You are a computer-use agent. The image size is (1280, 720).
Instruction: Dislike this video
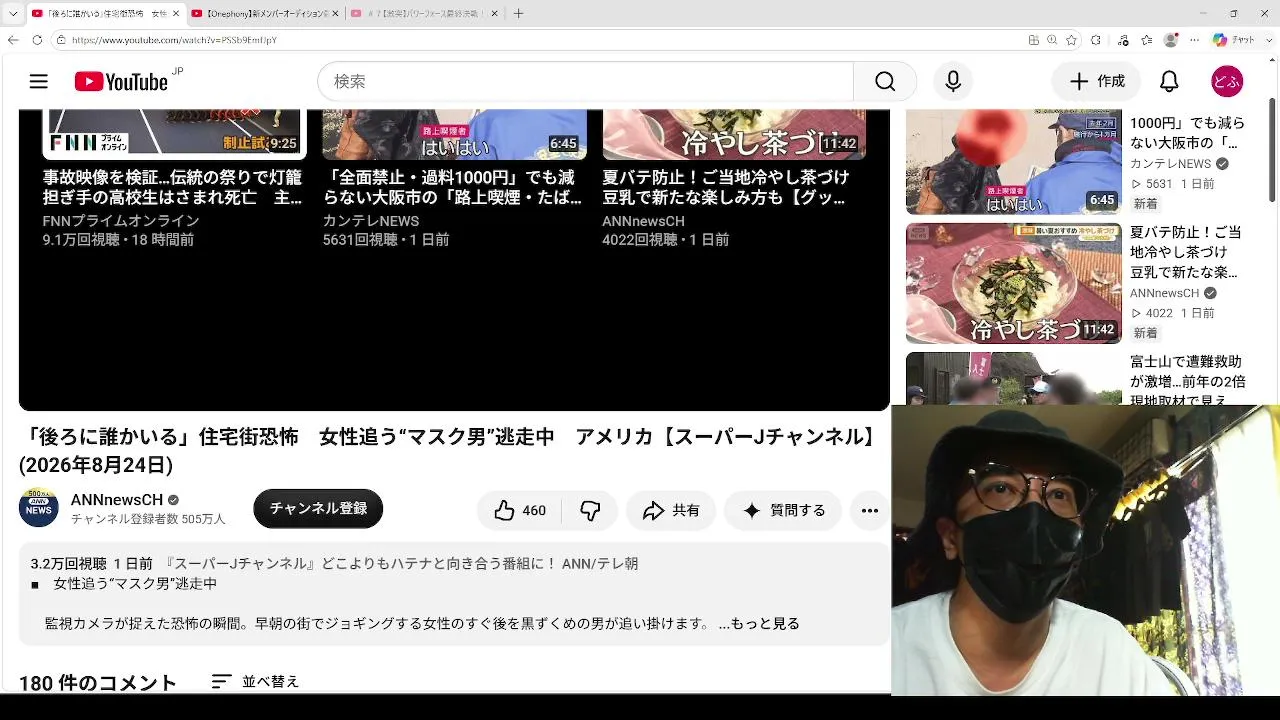coord(590,510)
